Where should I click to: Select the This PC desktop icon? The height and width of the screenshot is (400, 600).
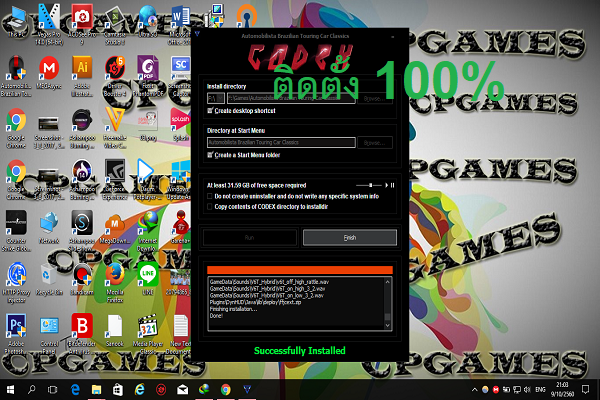[x=16, y=21]
